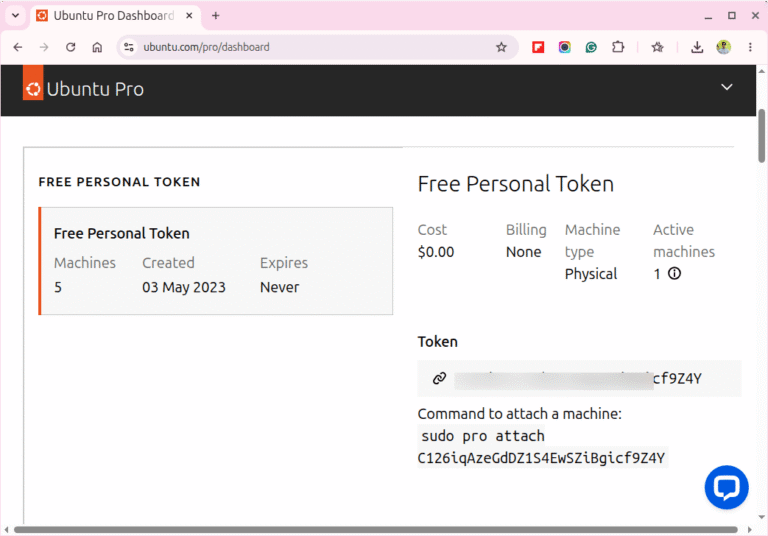Viewport: 768px width, 536px height.
Task: Click the attach command token string C126iqAze...
Action: click(541, 458)
